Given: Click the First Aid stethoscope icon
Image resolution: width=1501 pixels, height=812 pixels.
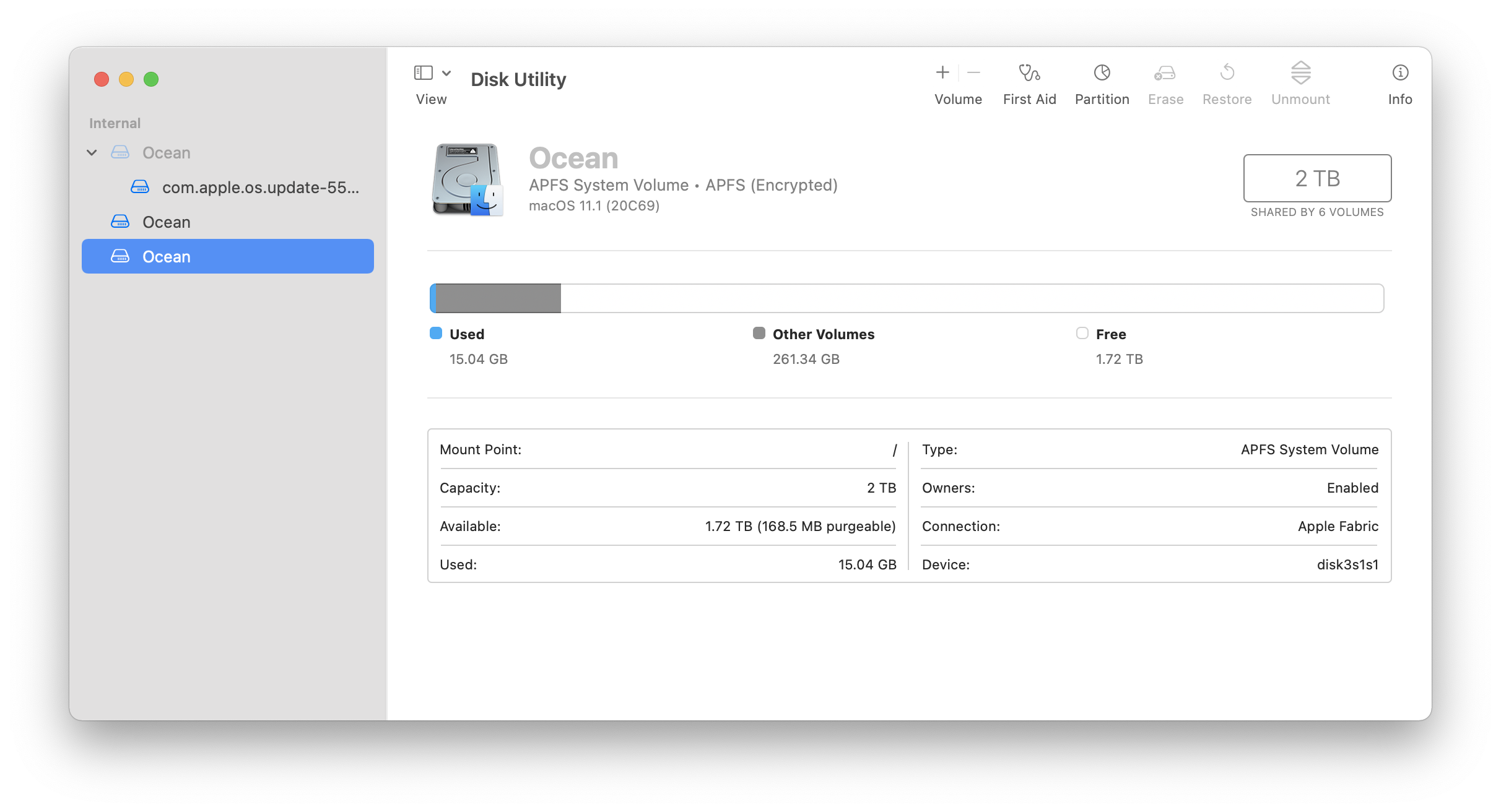Looking at the screenshot, I should [x=1029, y=73].
